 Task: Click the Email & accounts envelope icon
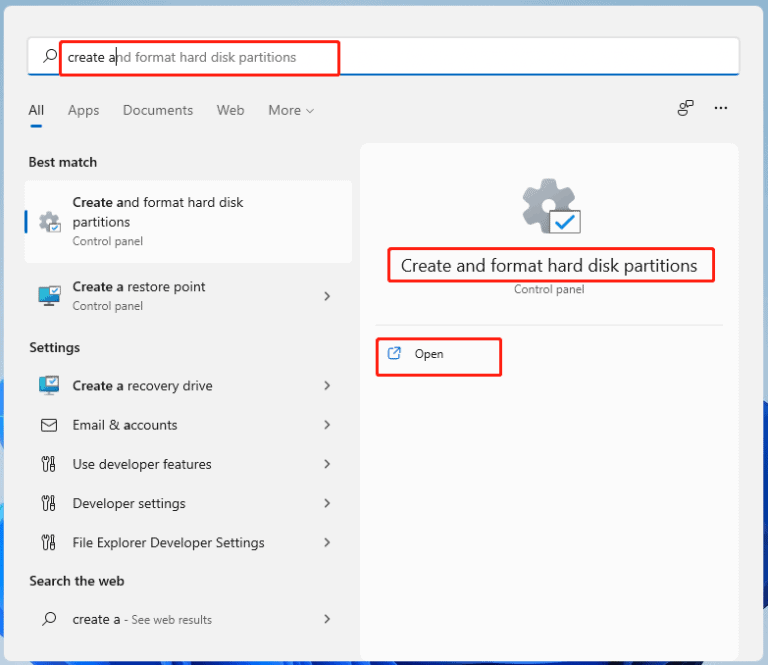pyautogui.click(x=49, y=425)
